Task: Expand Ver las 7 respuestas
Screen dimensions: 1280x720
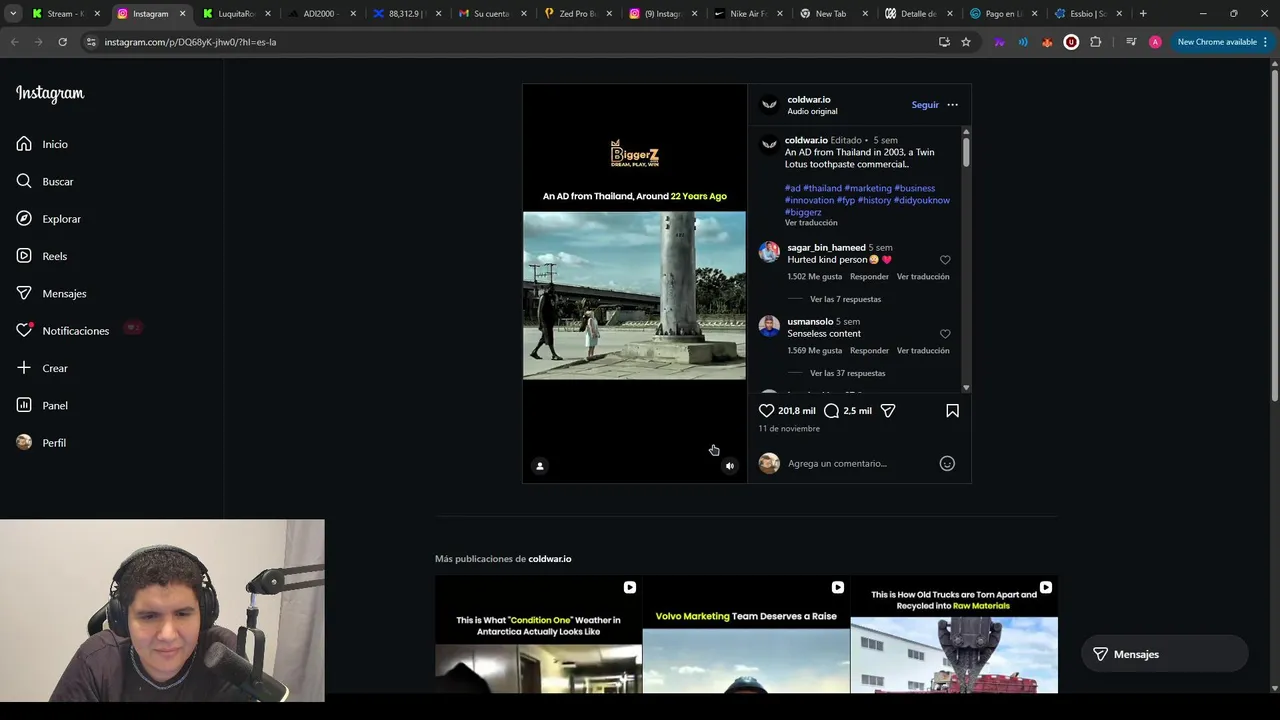Action: coord(845,299)
